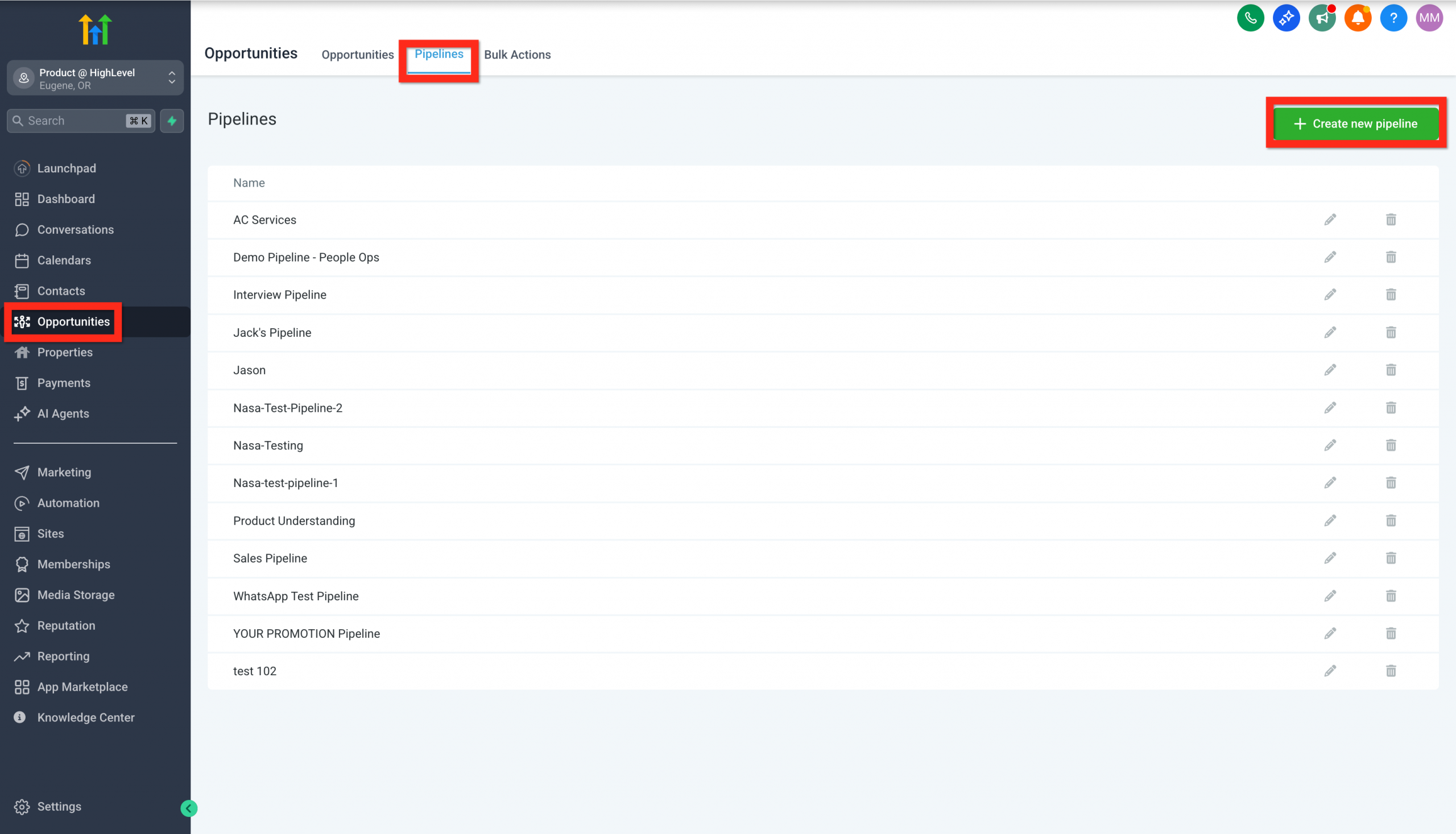The width and height of the screenshot is (1456, 834).
Task: Open Media Storage
Action: (76, 594)
